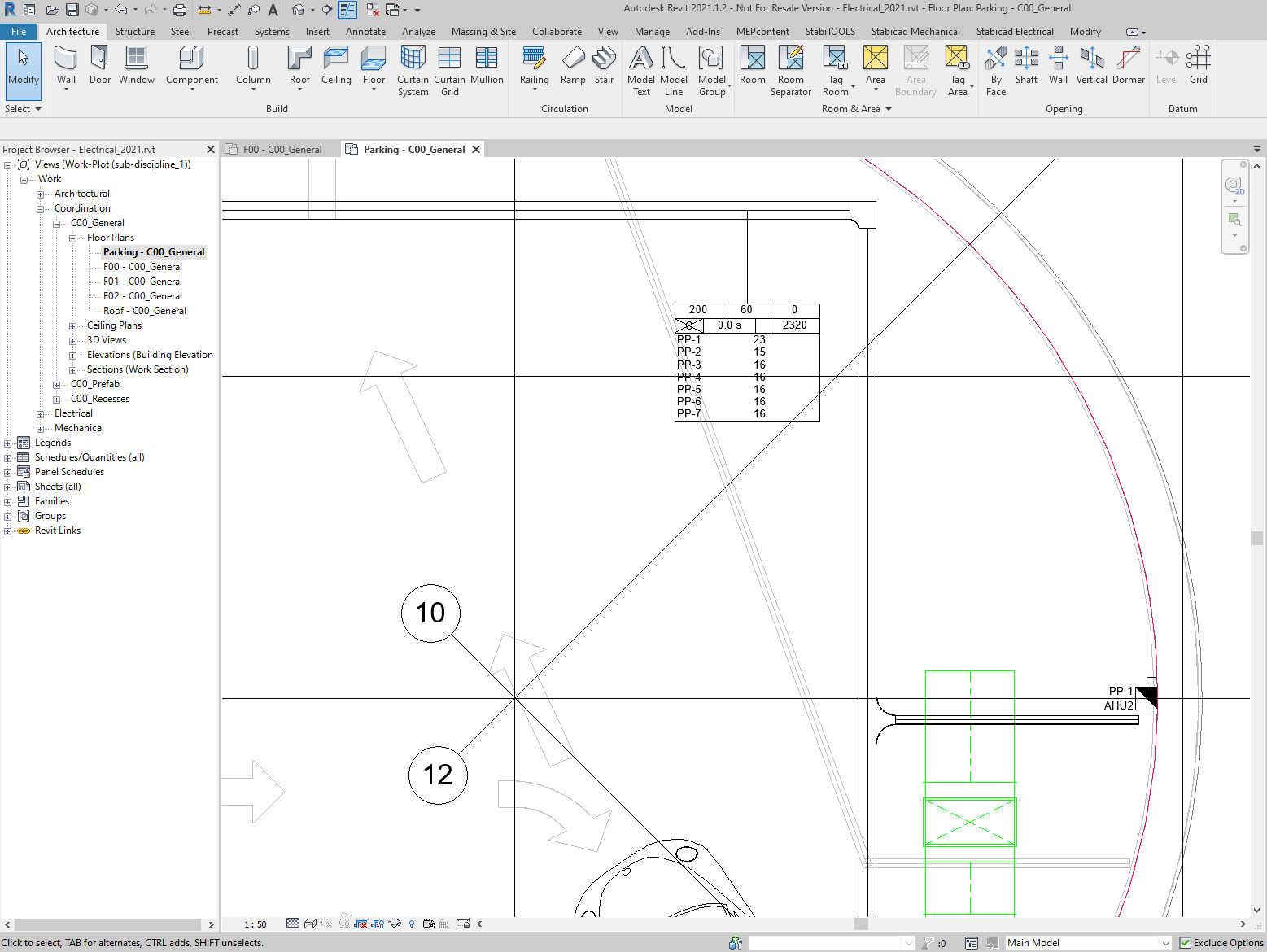Select the Wall tool in the Build panel

66,65
